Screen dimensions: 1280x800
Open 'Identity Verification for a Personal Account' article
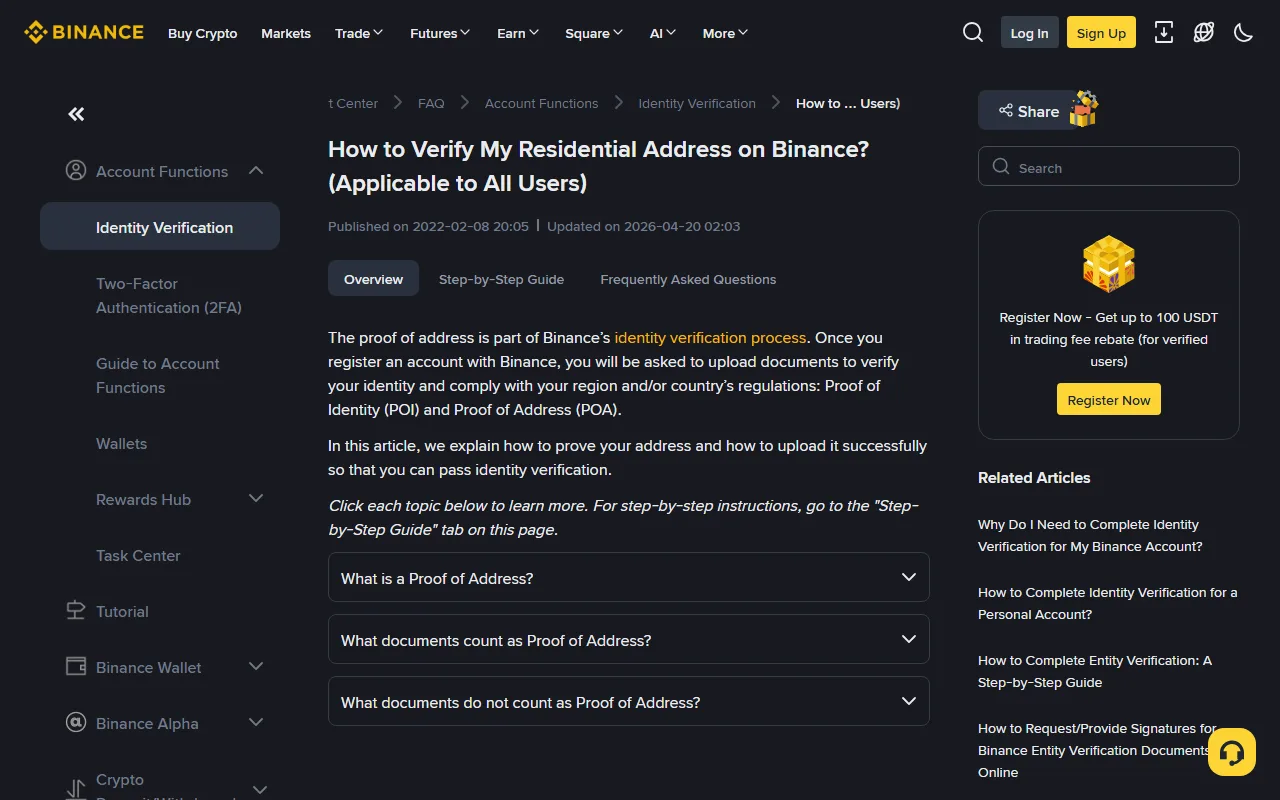[1107, 603]
